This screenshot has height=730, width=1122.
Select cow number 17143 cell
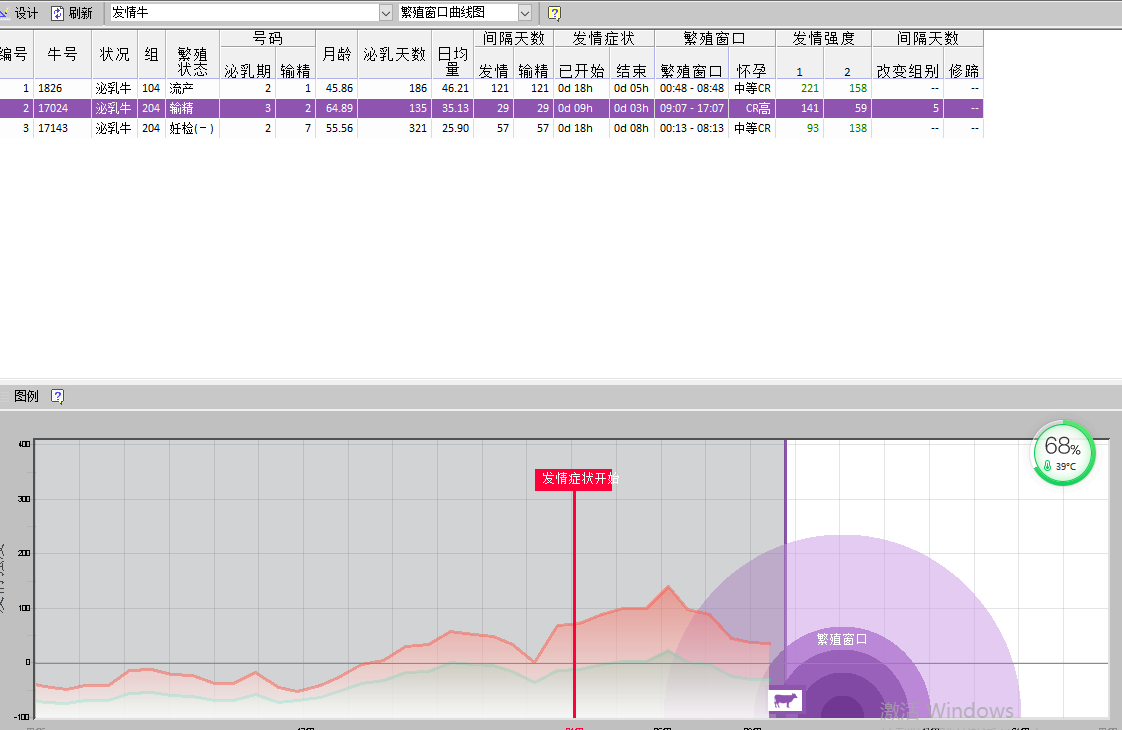(x=62, y=128)
